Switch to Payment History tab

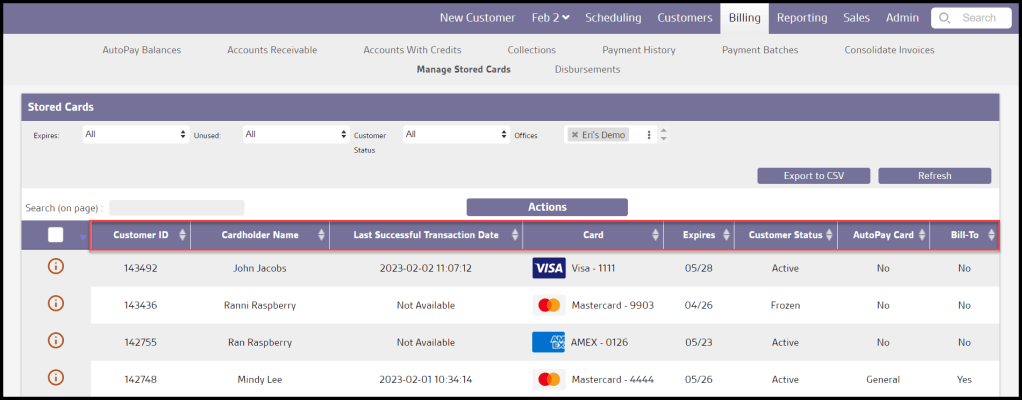638,50
